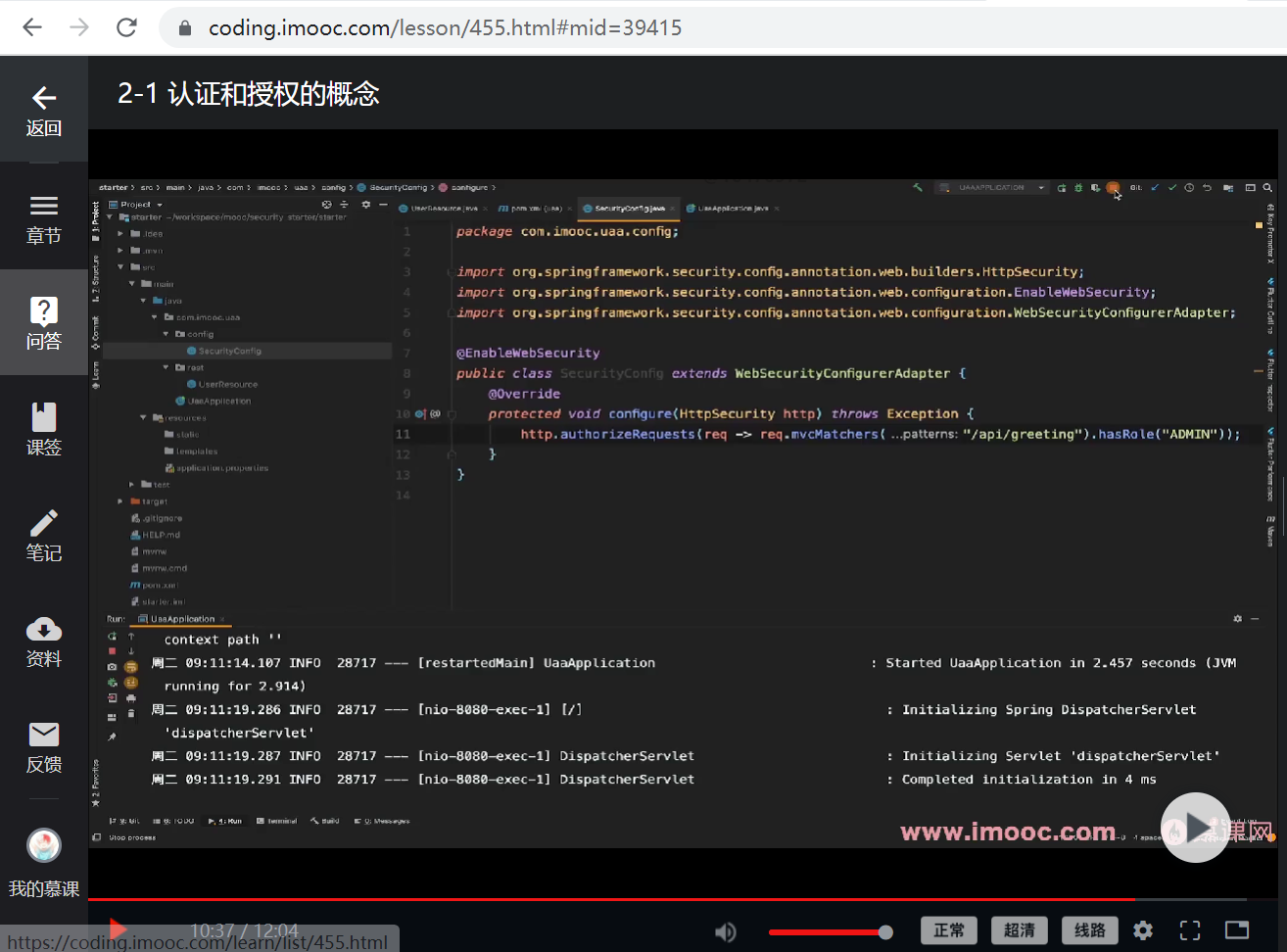Mute the video with speaker icon
This screenshot has width=1287, height=952.
(x=726, y=931)
